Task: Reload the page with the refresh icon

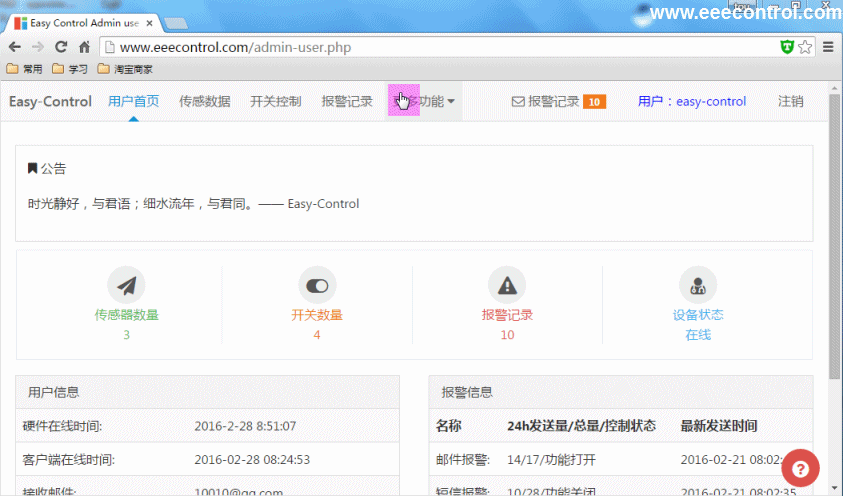Action: (61, 47)
